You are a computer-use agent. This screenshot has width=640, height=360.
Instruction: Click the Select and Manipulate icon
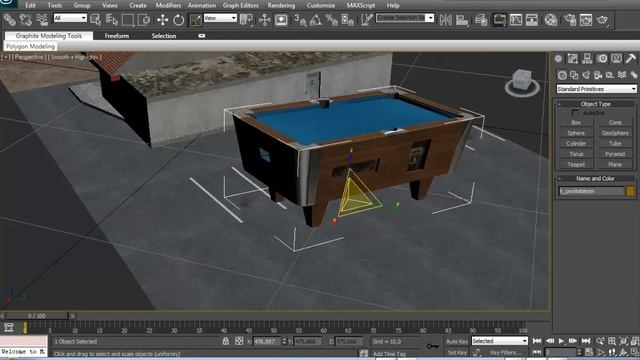(x=264, y=20)
